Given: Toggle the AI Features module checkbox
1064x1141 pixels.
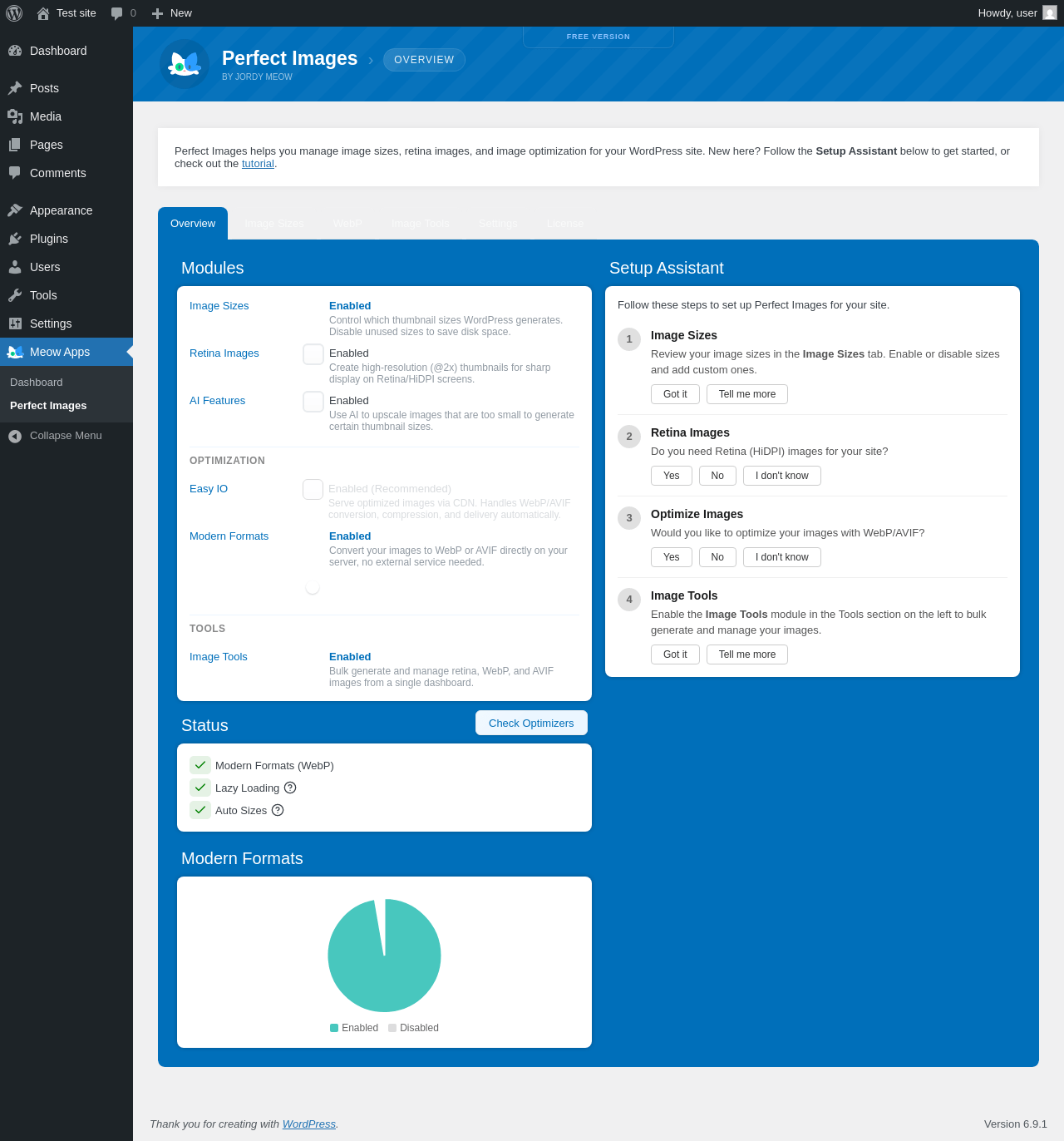Looking at the screenshot, I should (313, 402).
